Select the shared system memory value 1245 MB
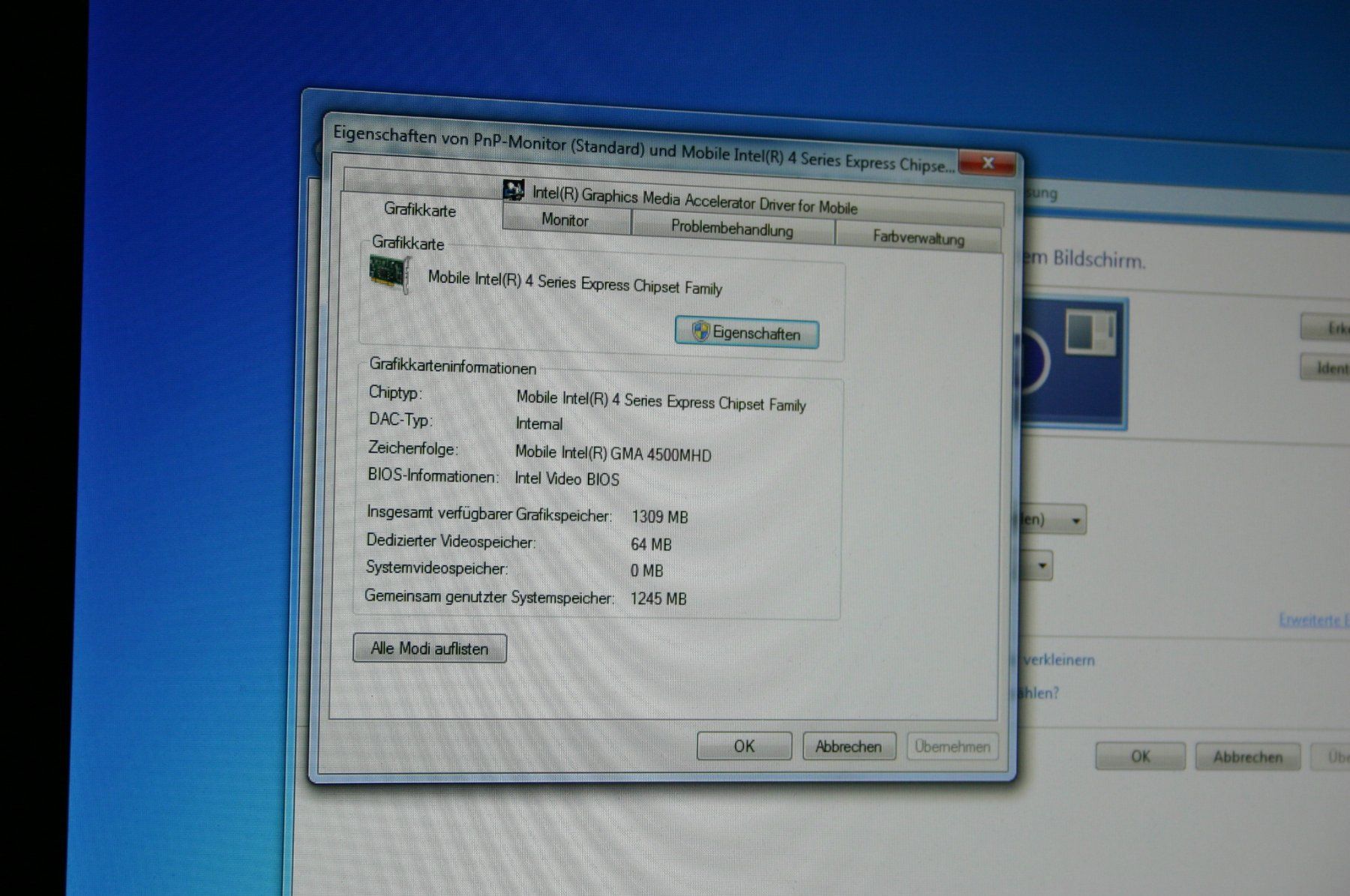The width and height of the screenshot is (1350, 896). click(658, 598)
